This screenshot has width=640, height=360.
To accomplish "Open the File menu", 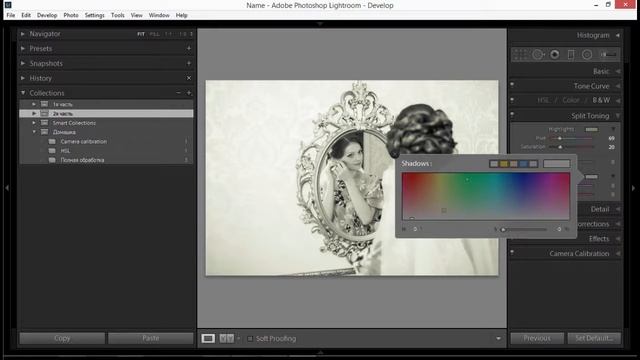I will tap(11, 15).
